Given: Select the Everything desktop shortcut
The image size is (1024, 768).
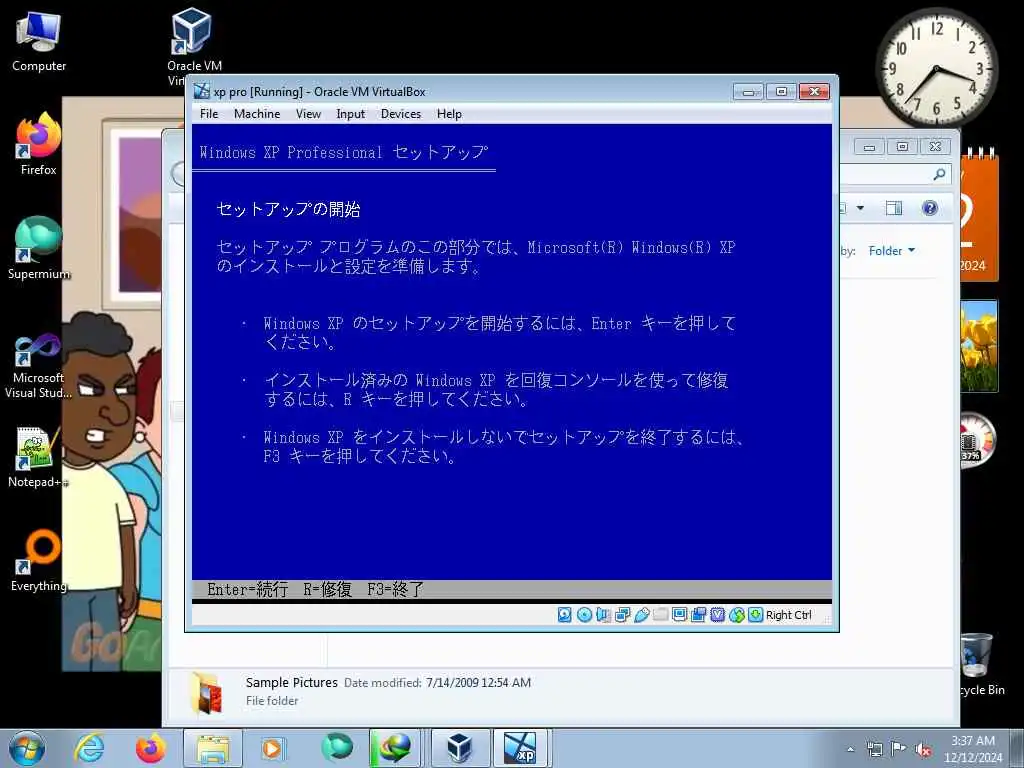Looking at the screenshot, I should pos(39,561).
